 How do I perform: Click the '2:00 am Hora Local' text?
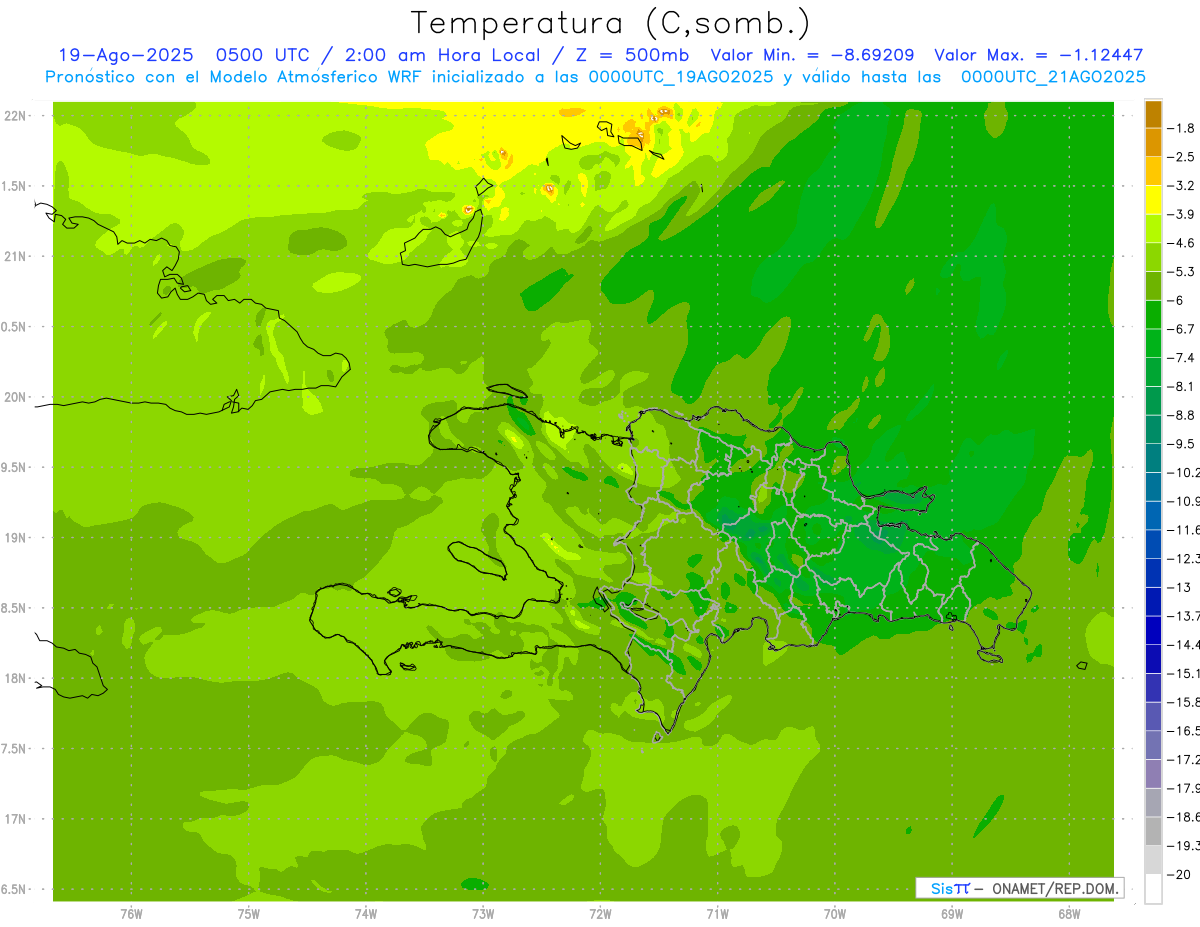pos(441,56)
